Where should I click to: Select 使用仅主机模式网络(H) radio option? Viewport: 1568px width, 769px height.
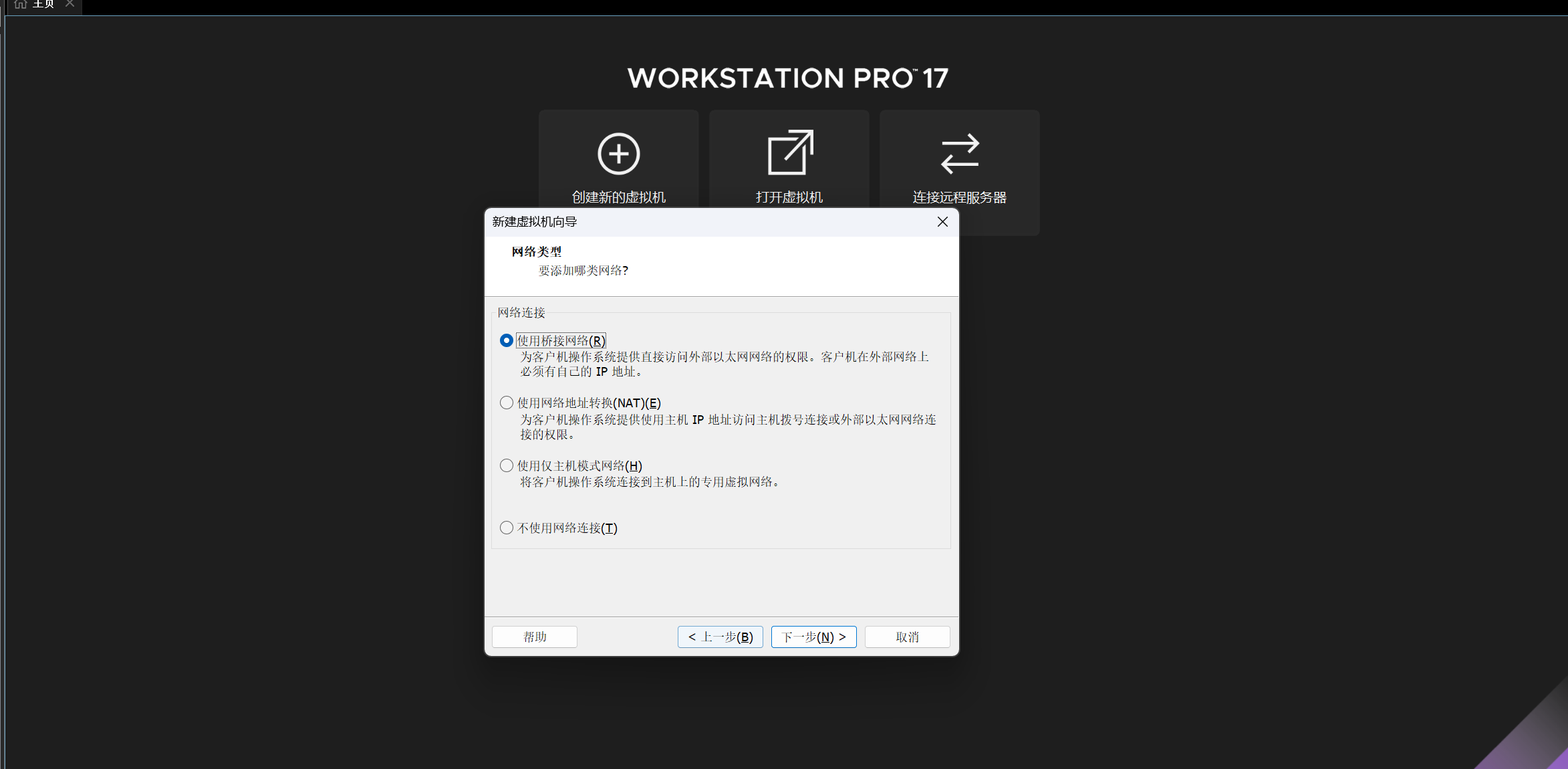507,465
